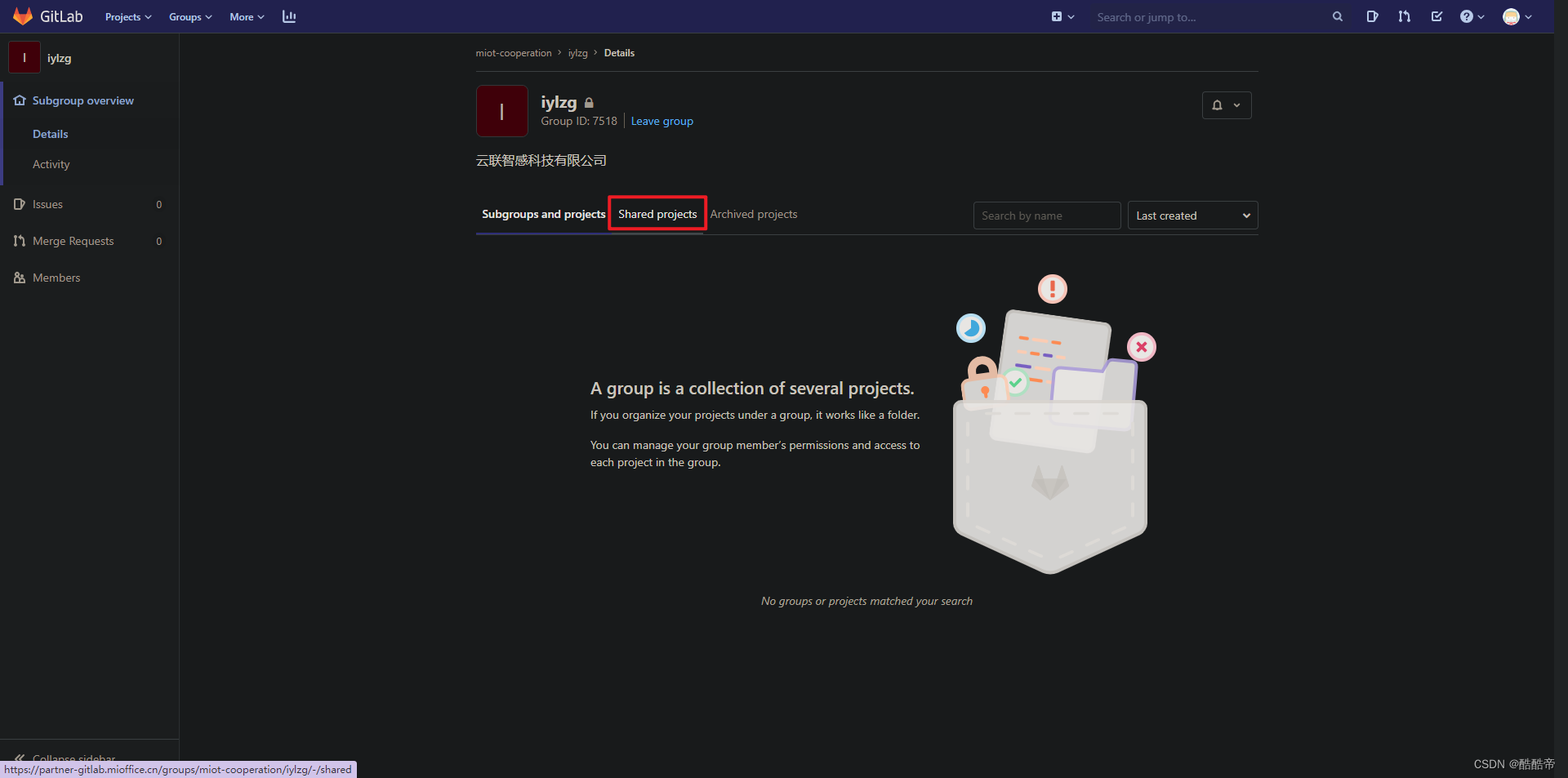The height and width of the screenshot is (778, 1568).
Task: Open the analytics chart icon in navbar
Action: (289, 17)
